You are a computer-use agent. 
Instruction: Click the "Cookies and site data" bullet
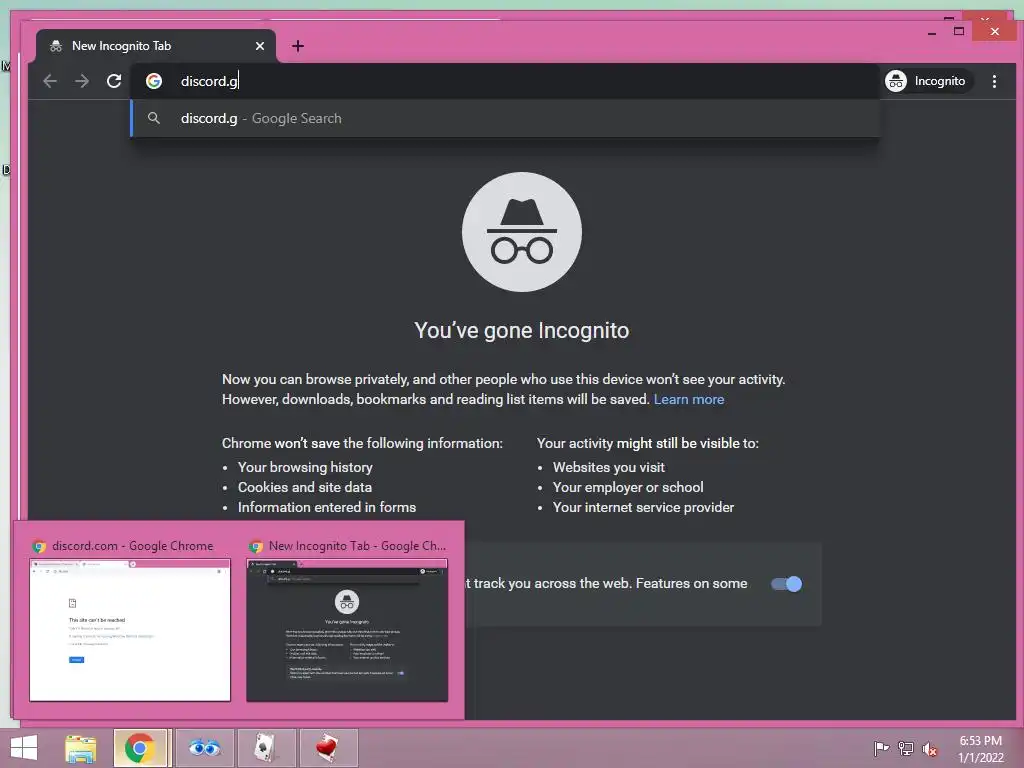pos(305,487)
